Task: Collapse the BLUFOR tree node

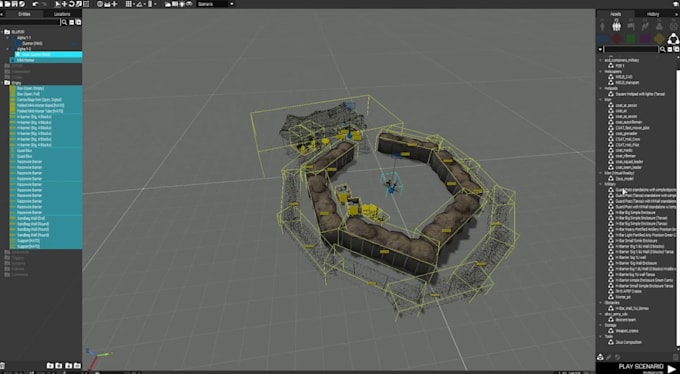Action: [2, 32]
